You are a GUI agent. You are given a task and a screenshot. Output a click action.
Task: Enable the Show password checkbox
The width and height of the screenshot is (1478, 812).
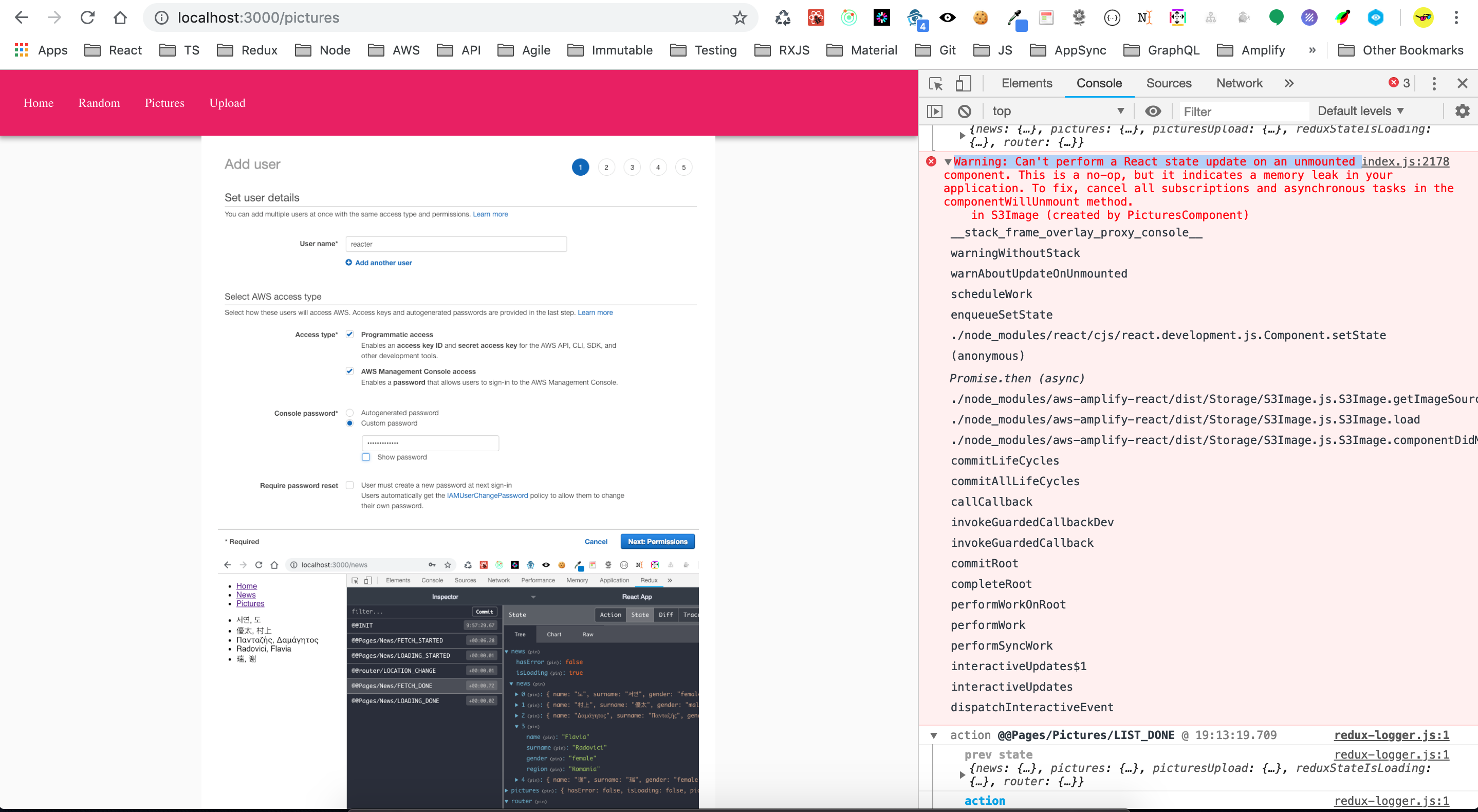pyautogui.click(x=366, y=457)
